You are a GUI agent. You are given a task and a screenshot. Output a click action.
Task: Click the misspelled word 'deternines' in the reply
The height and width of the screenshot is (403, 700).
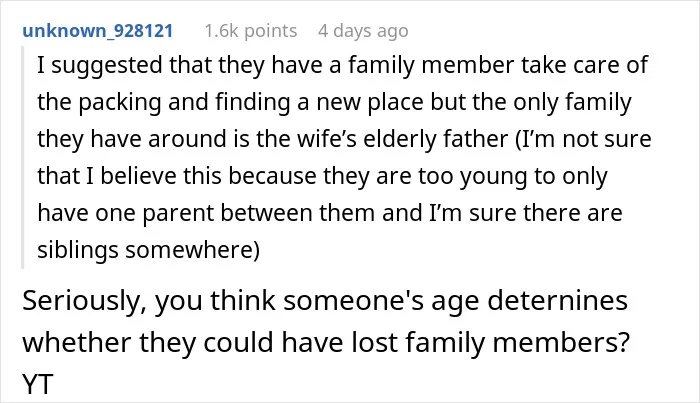point(557,300)
